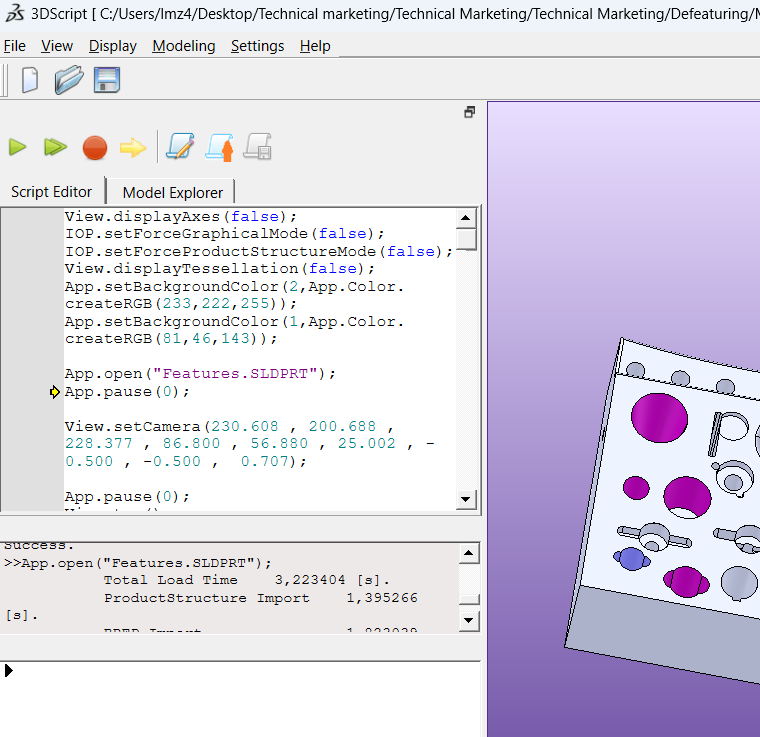
Task: Click the grayed-out save script icon
Action: 258,147
